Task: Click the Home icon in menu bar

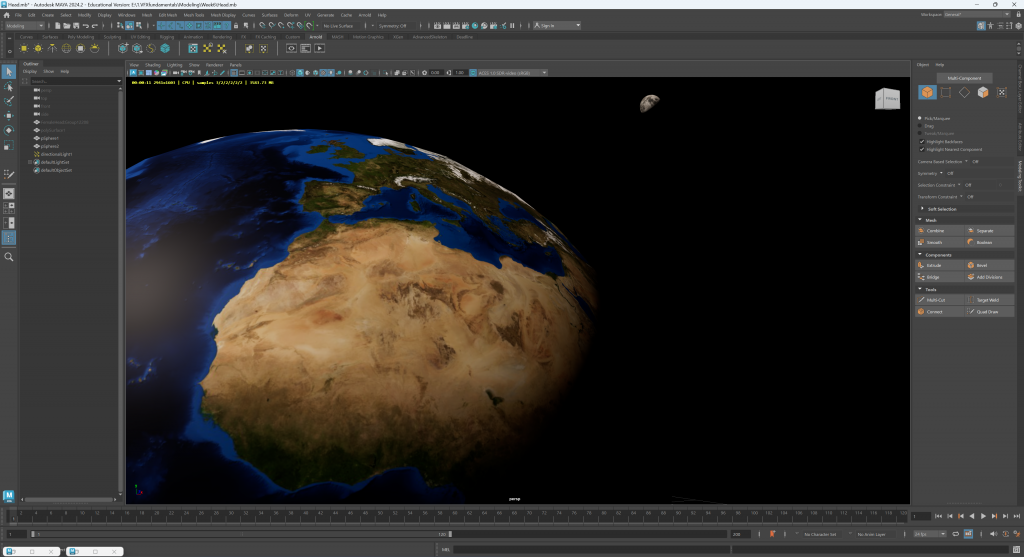Action: point(7,14)
